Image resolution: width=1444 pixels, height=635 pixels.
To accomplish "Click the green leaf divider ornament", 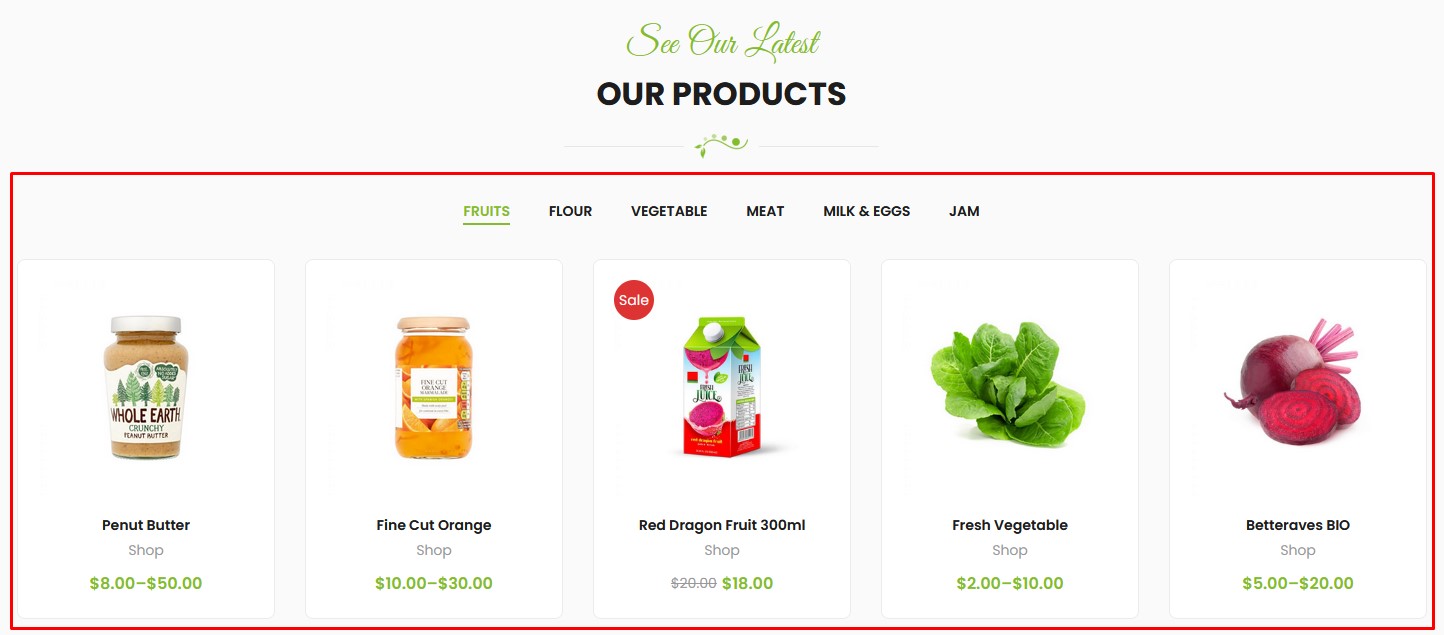I will point(721,146).
